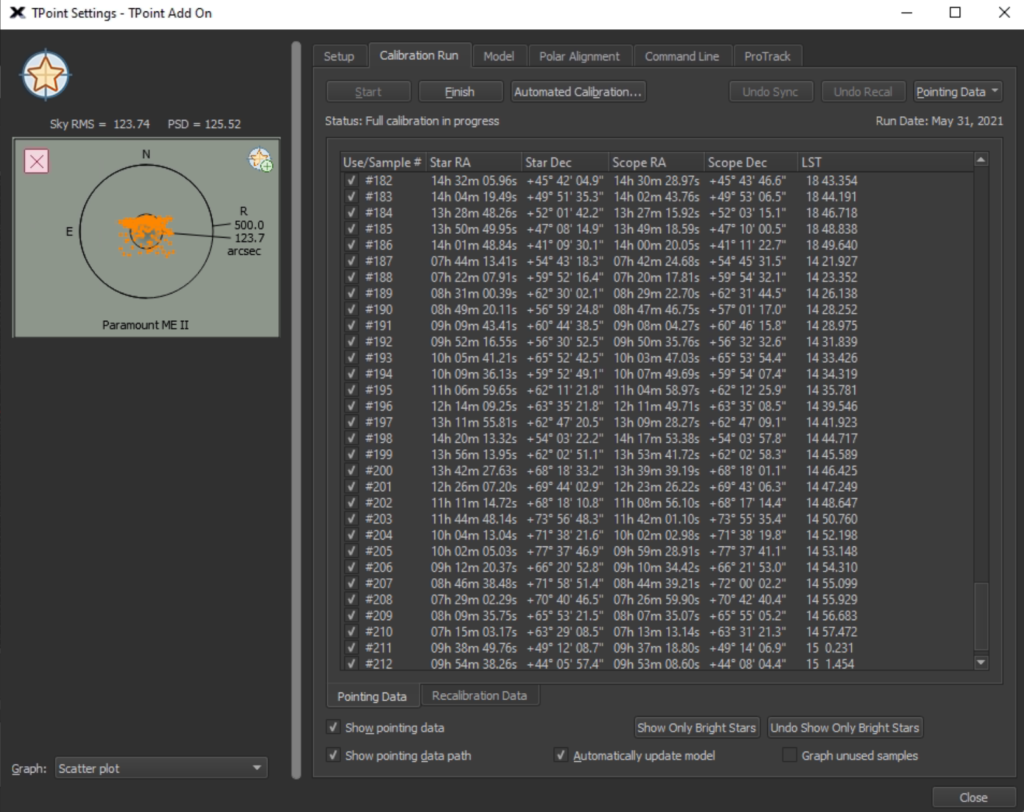Click the Sky RMS value text

(100, 124)
